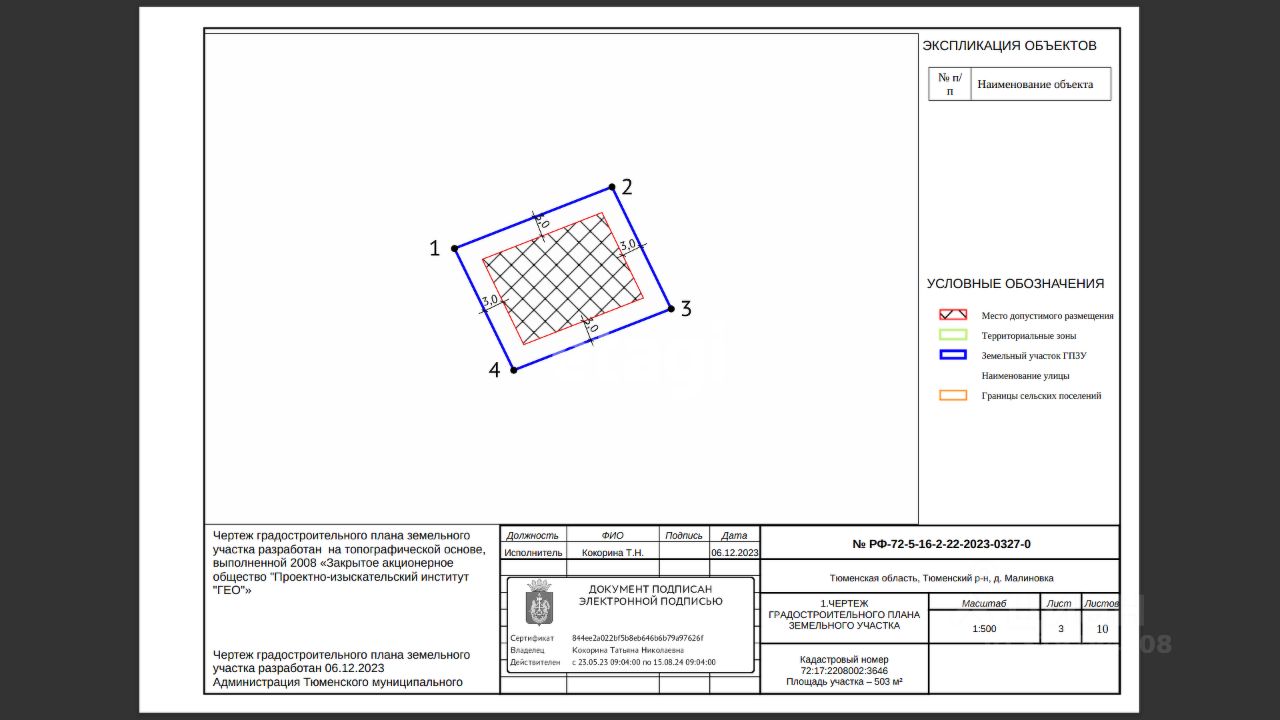Click the scale value 1:500 cell
Viewport: 1280px width, 720px height.
point(984,629)
